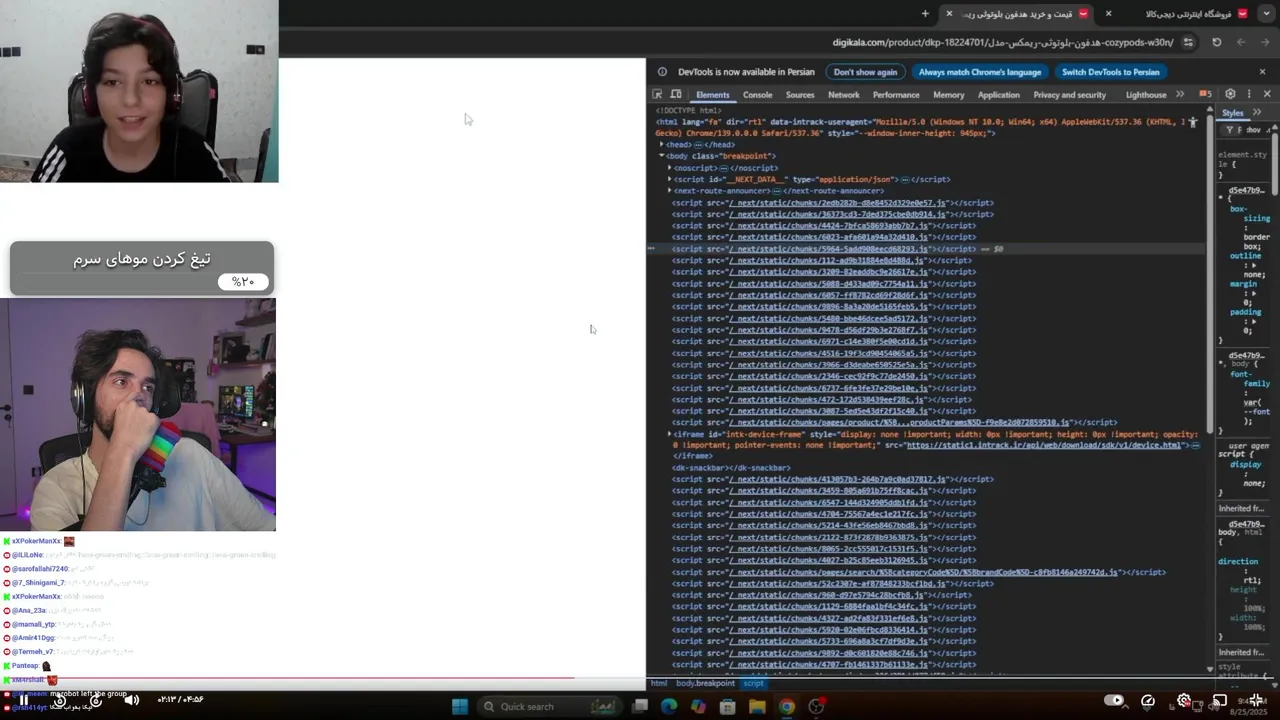Open a new browser tab

pos(925,14)
